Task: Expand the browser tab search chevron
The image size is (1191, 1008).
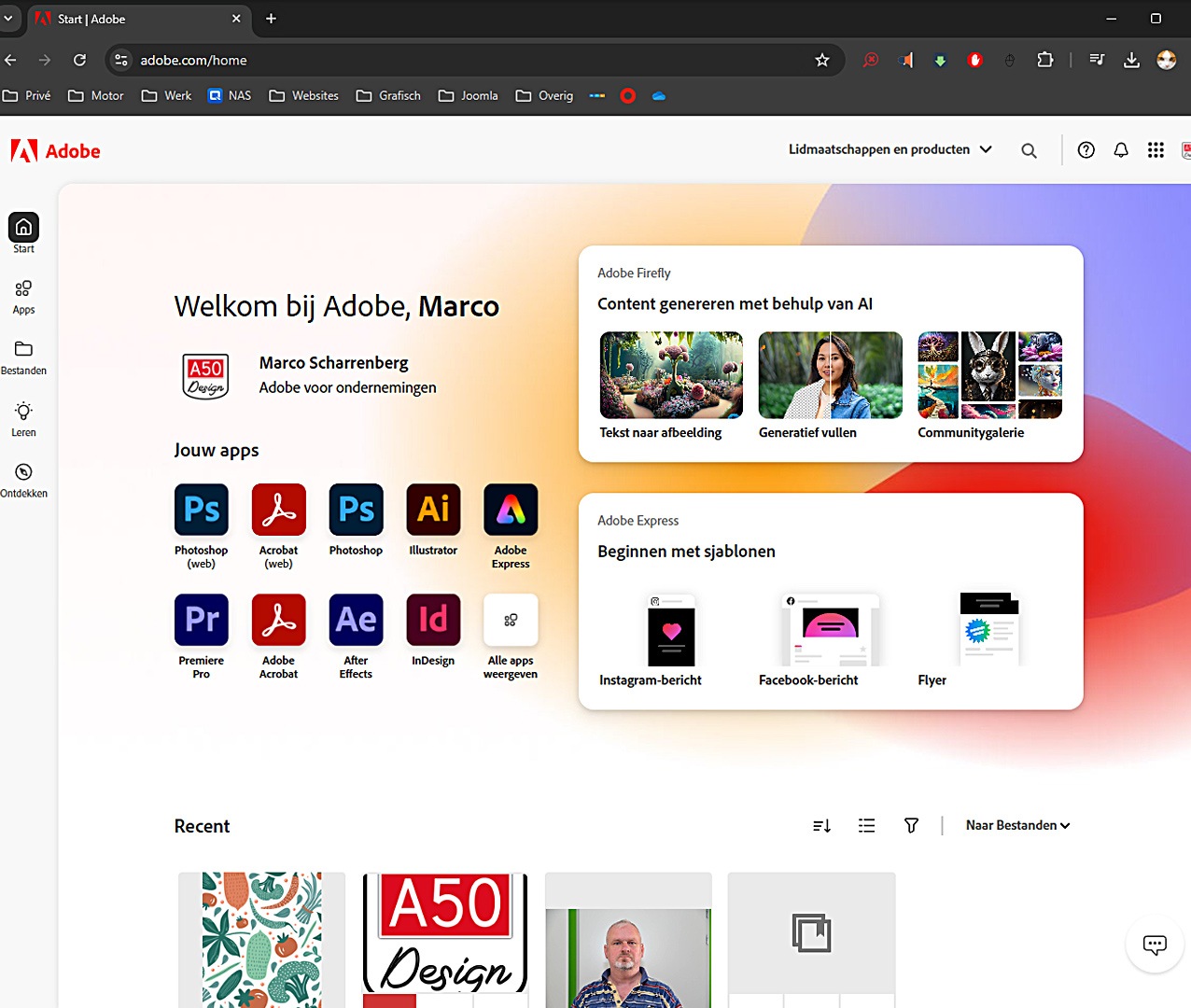Action: (x=8, y=19)
